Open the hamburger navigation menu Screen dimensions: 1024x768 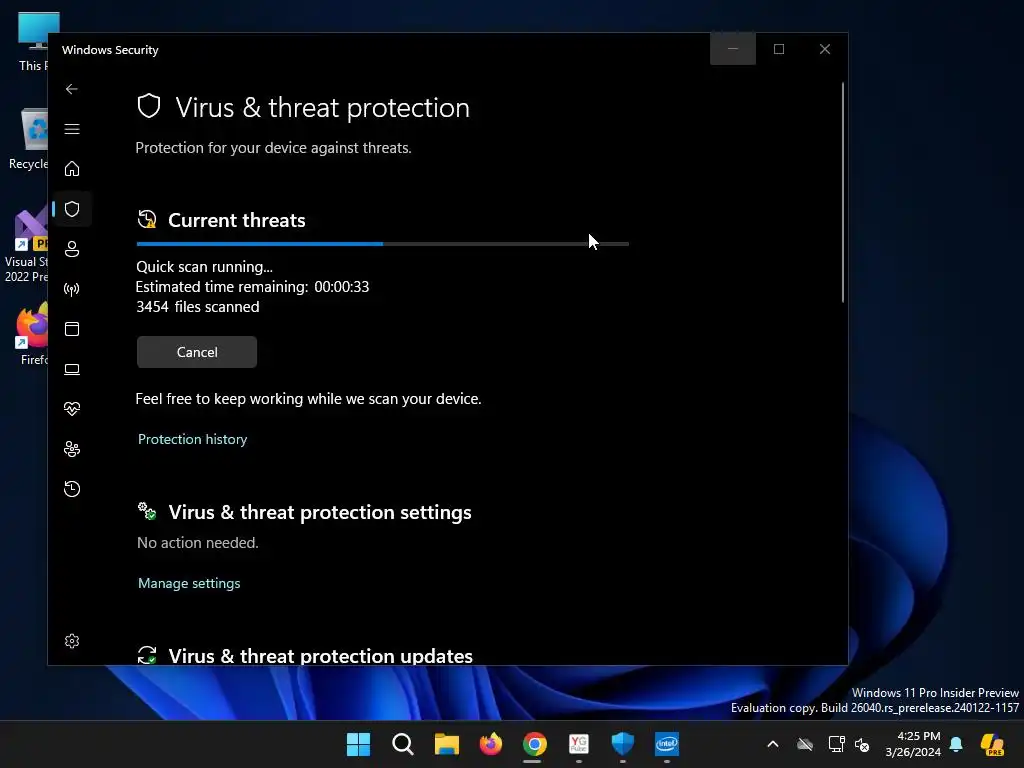tap(72, 129)
